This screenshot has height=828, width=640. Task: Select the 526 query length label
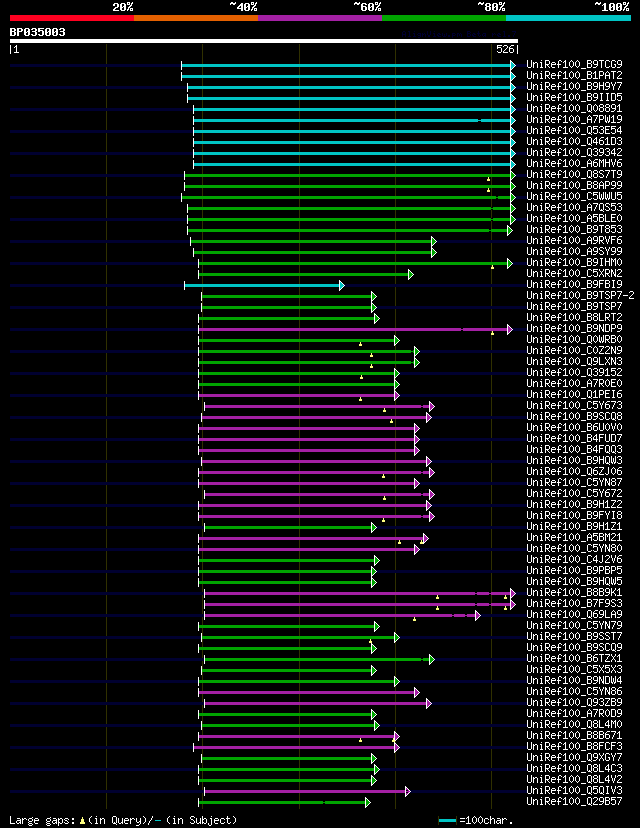pyautogui.click(x=505, y=49)
